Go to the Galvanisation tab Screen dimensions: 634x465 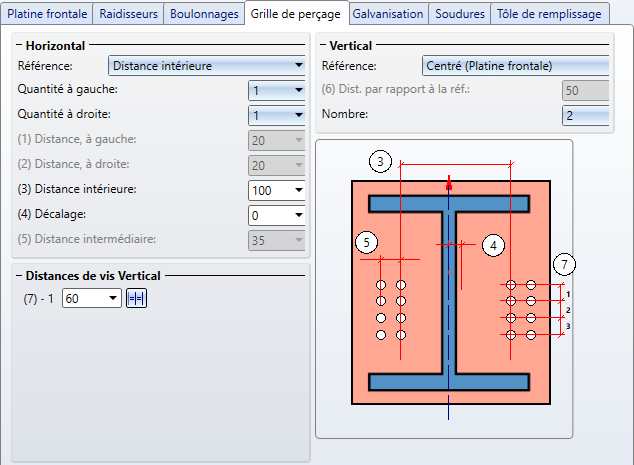pyautogui.click(x=389, y=14)
